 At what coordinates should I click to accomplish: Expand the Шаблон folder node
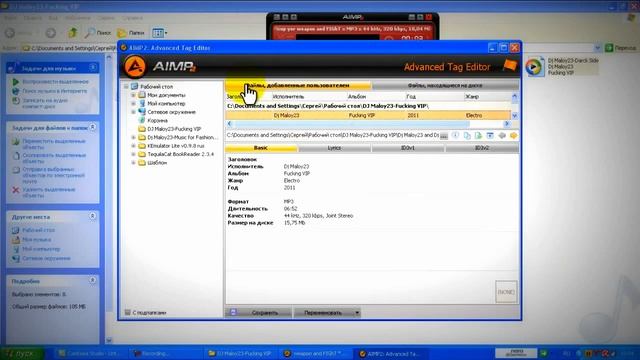click(133, 163)
